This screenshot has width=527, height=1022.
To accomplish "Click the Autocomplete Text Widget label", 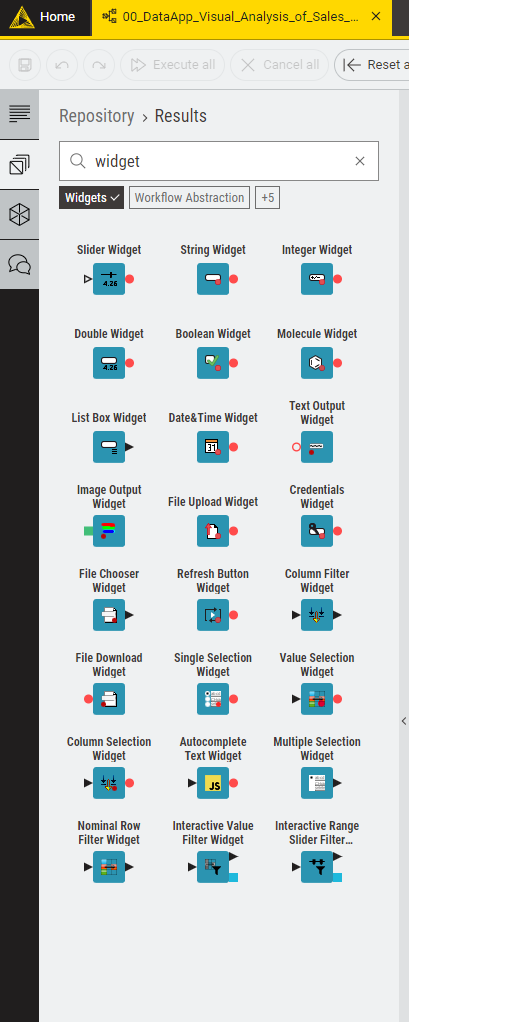I will [213, 749].
